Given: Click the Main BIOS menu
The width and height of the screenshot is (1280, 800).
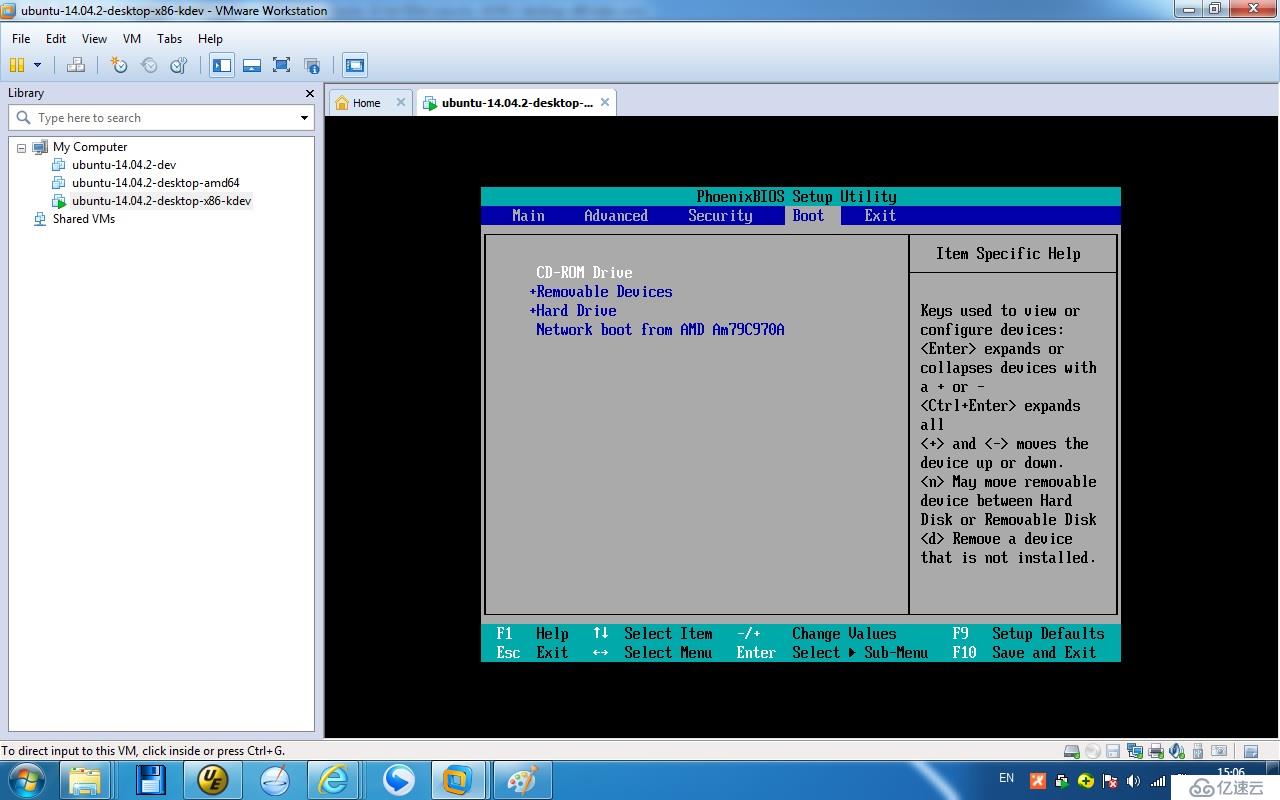Looking at the screenshot, I should [x=528, y=216].
